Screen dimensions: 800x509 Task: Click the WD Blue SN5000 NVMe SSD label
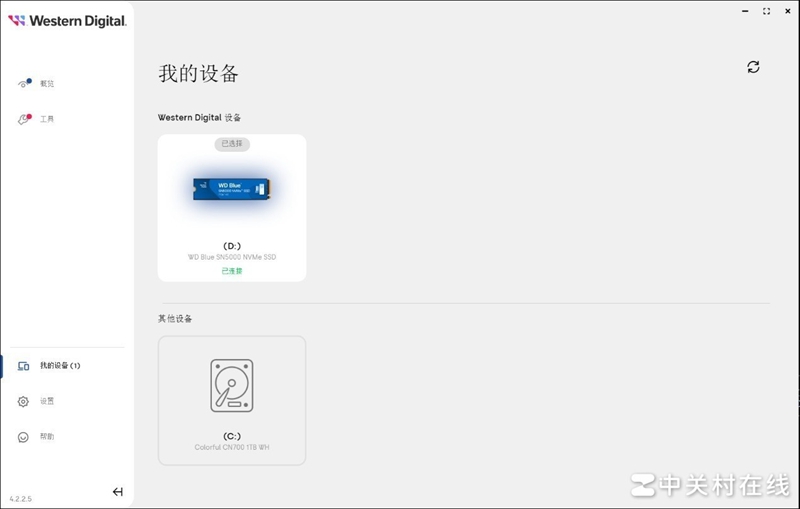[x=232, y=257]
